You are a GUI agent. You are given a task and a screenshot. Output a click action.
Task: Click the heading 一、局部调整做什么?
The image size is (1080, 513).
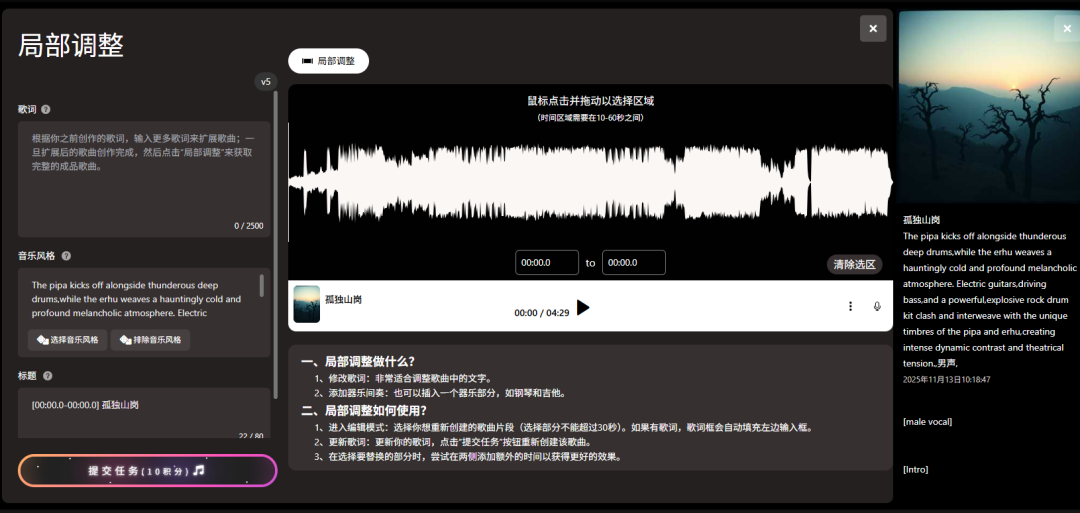pos(357,362)
